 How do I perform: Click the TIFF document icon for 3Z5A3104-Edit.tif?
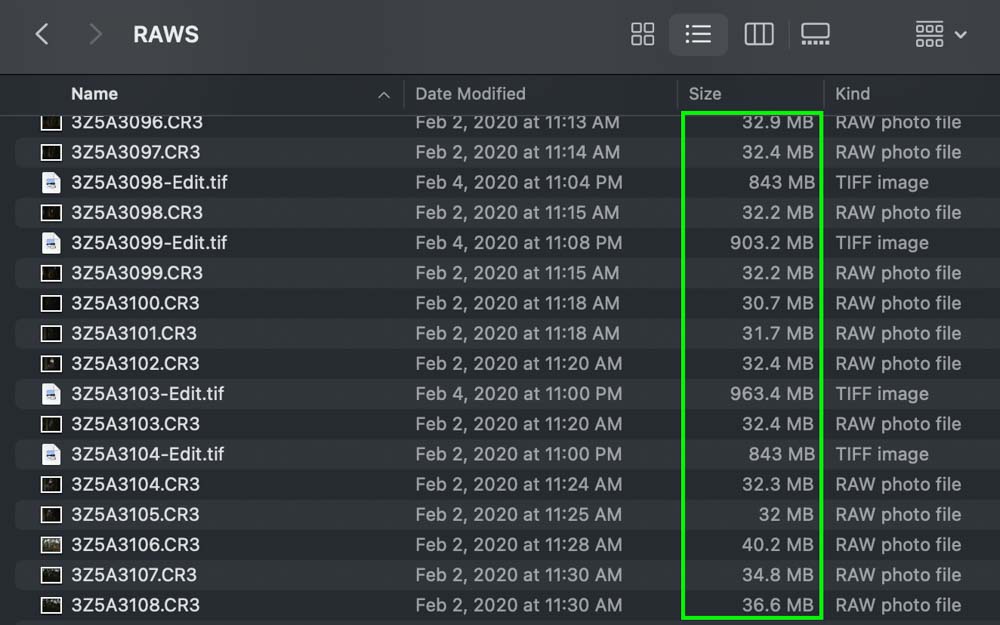click(x=51, y=454)
